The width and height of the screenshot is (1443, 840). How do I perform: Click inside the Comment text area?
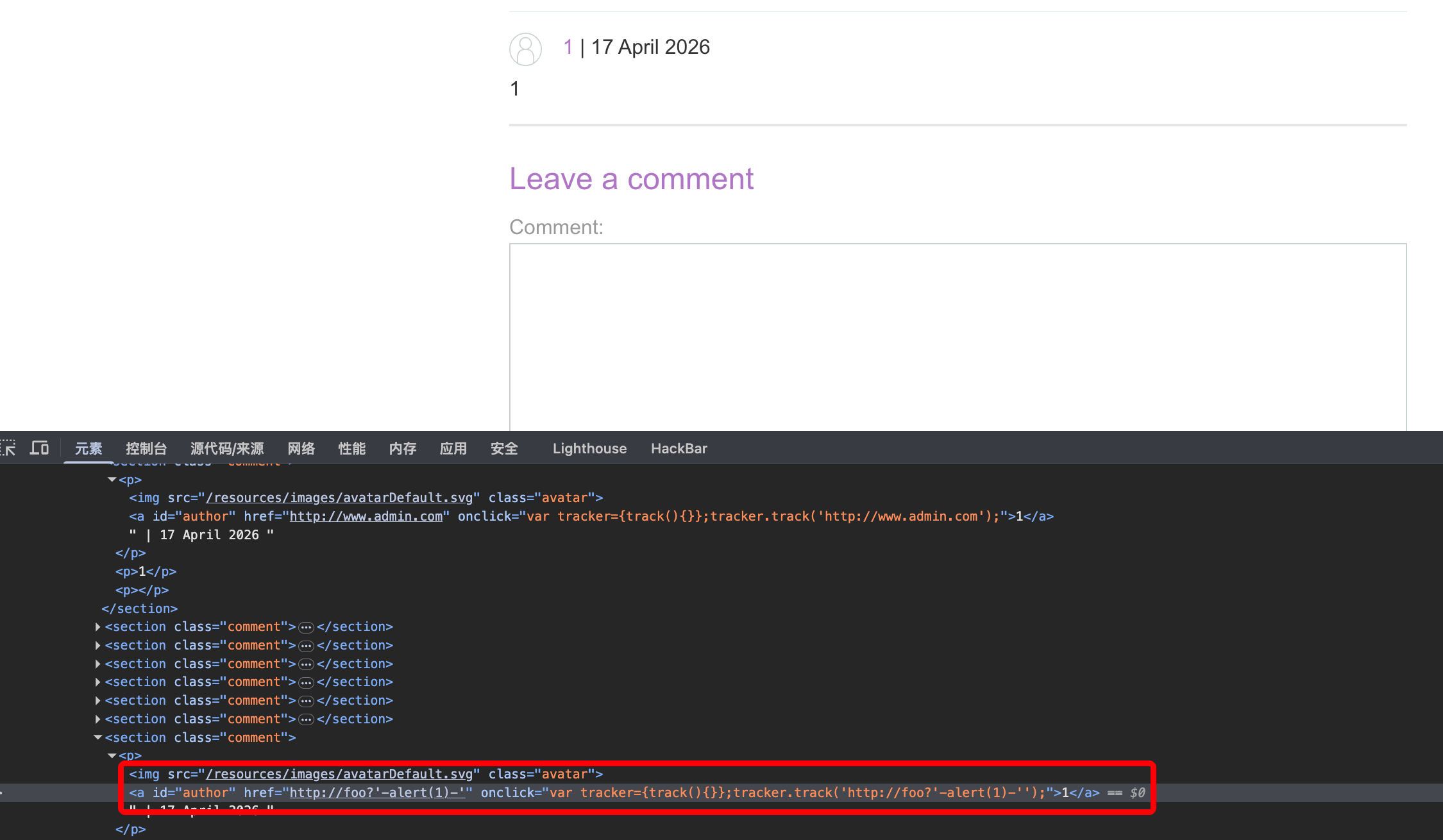[958, 336]
